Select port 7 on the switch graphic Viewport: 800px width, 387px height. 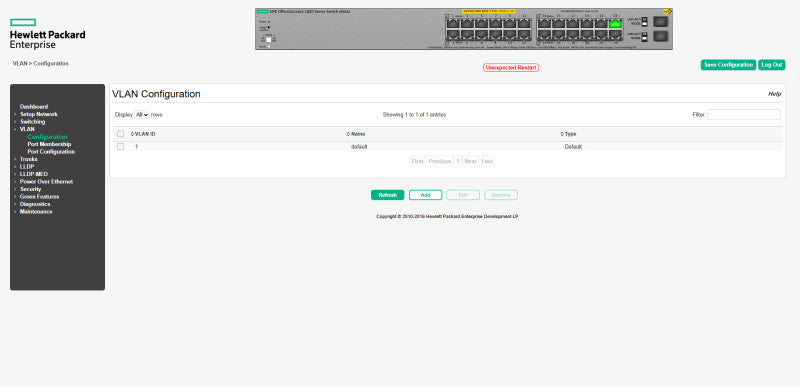495,23
